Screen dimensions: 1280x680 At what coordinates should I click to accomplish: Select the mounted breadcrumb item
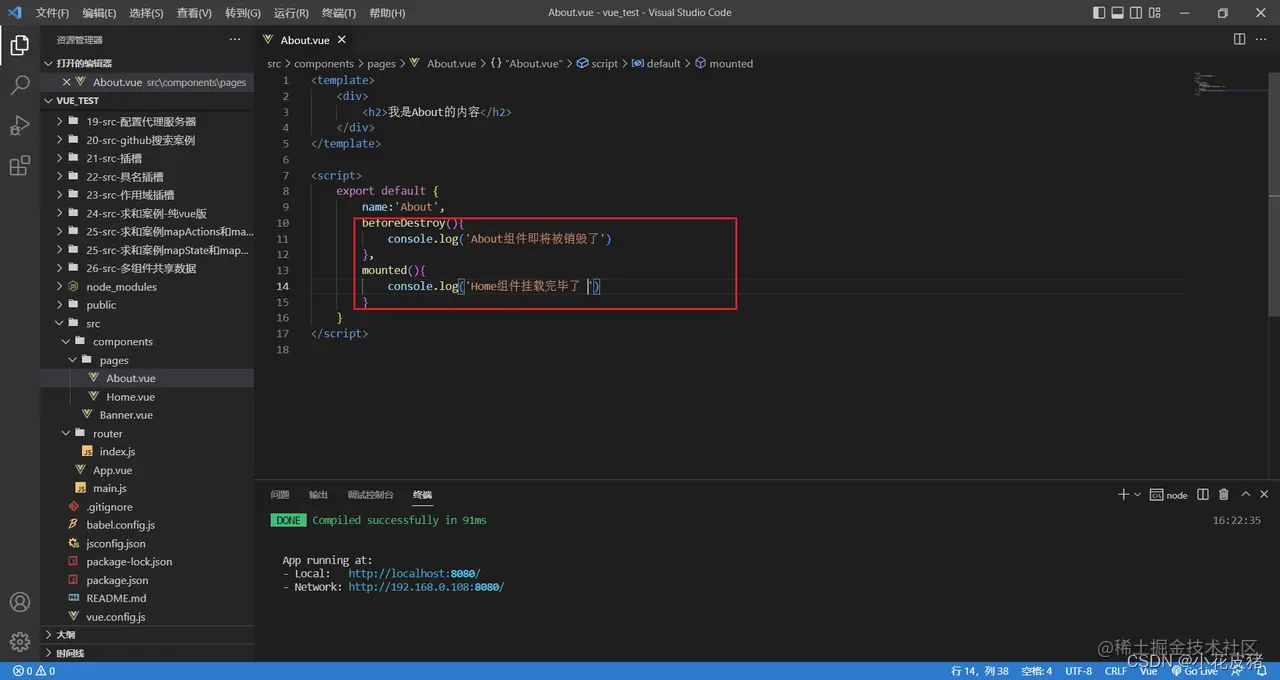click(x=724, y=63)
